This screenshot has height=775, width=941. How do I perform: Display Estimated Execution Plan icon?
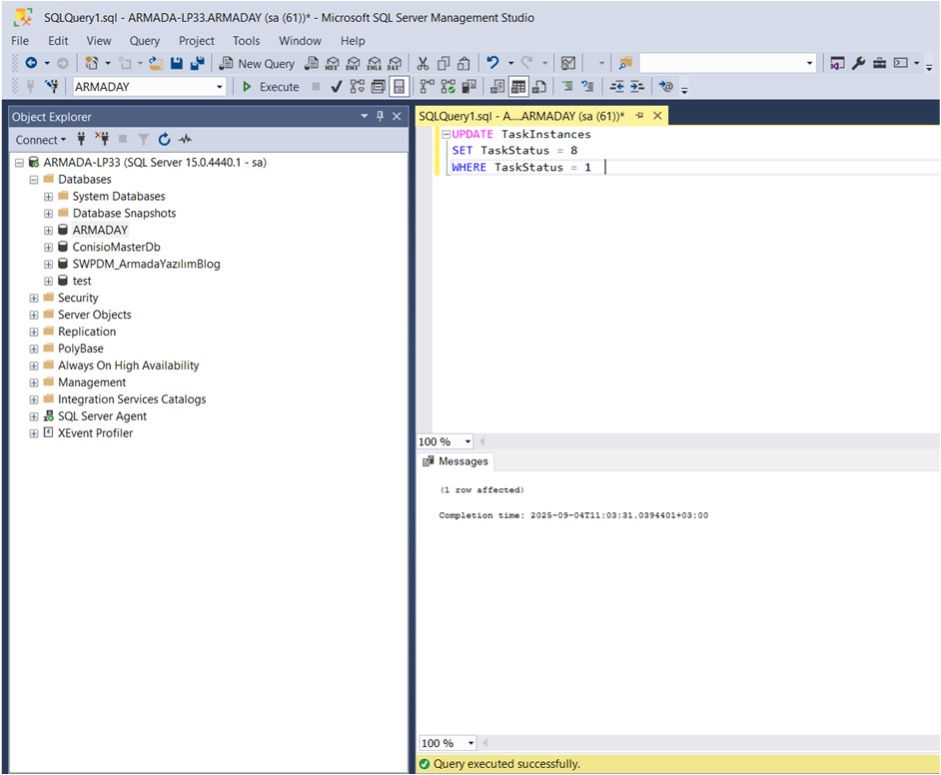(357, 87)
